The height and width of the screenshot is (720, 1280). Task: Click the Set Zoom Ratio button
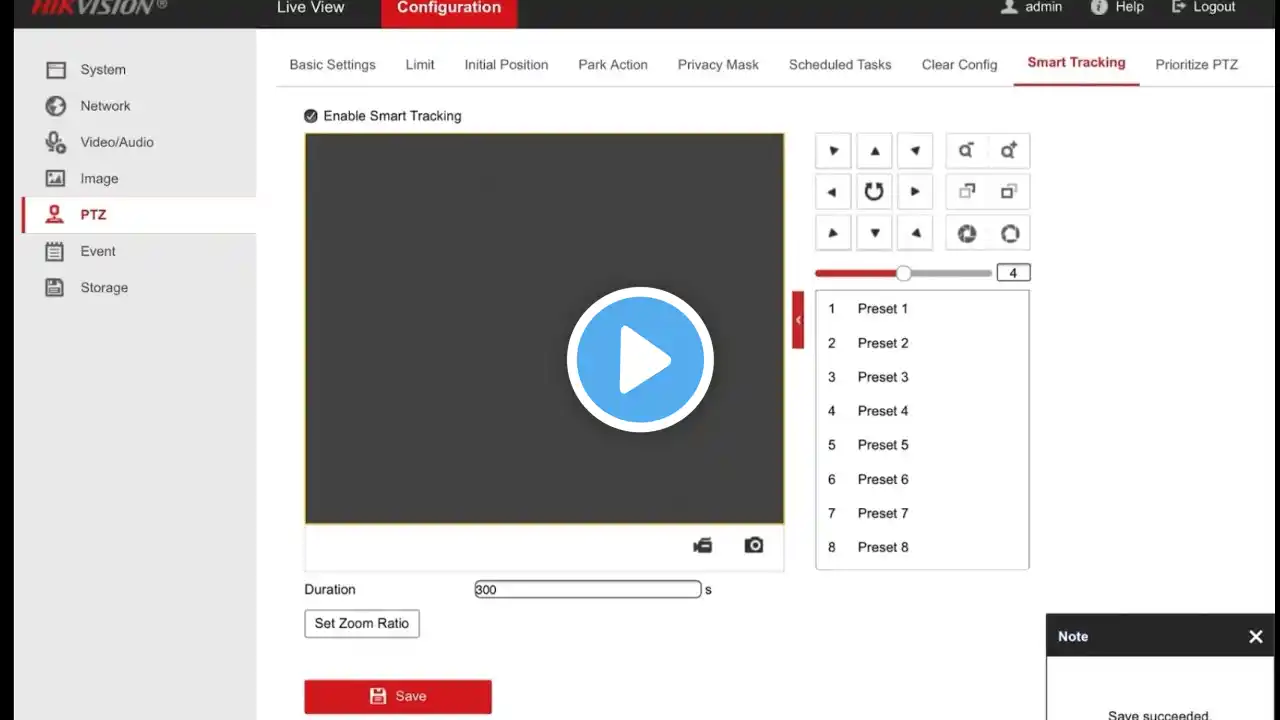[x=362, y=623]
